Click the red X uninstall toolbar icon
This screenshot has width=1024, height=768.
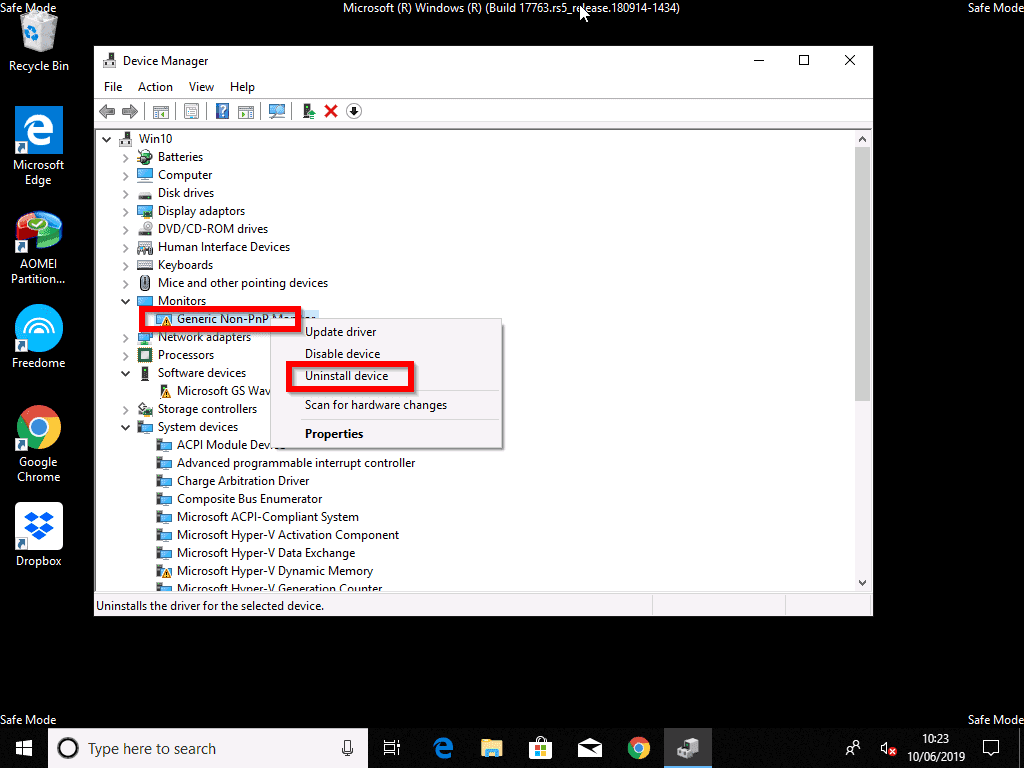click(x=331, y=112)
